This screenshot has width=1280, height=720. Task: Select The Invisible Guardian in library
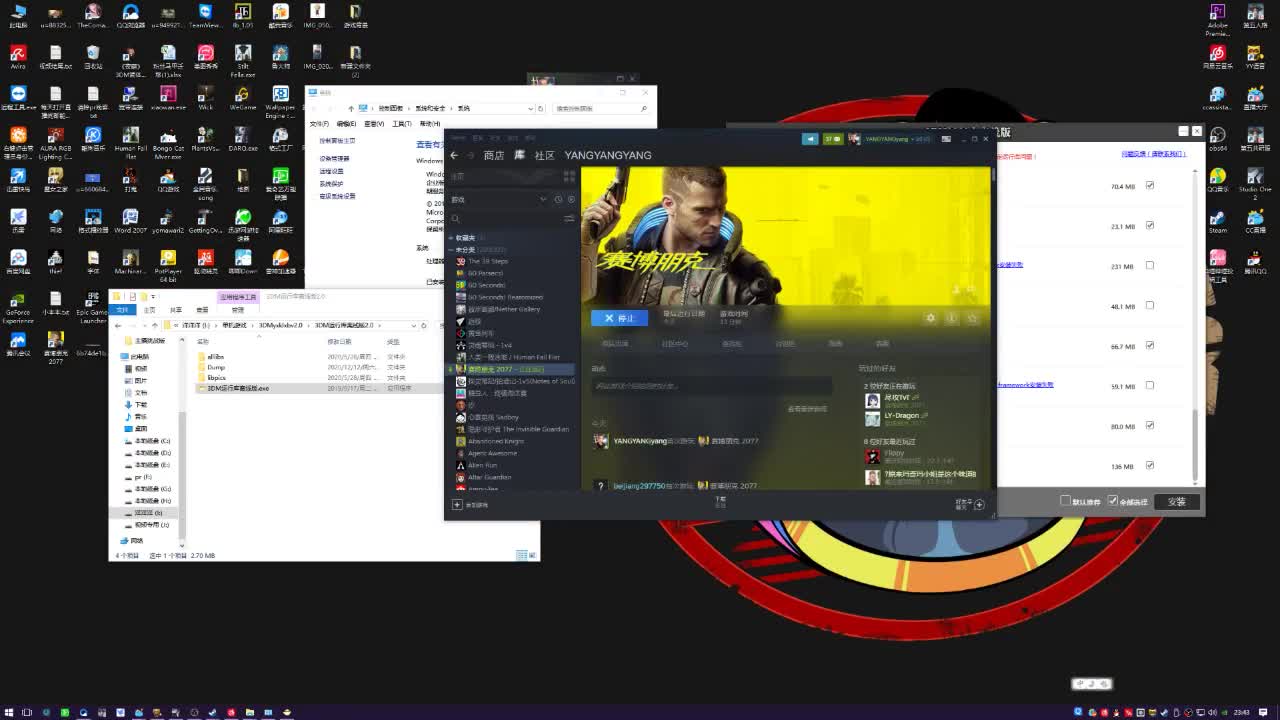point(518,429)
